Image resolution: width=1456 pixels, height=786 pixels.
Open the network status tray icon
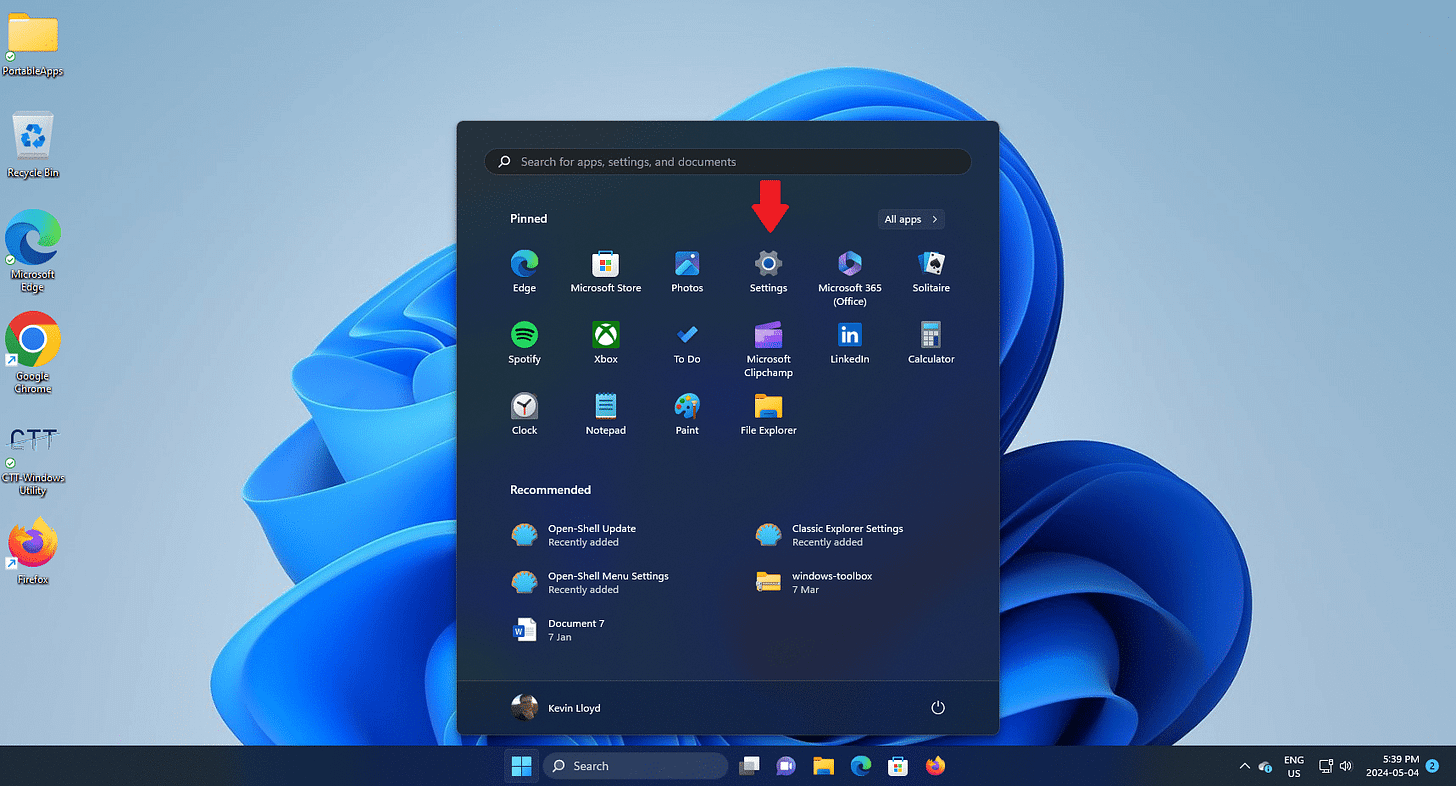coord(1326,766)
